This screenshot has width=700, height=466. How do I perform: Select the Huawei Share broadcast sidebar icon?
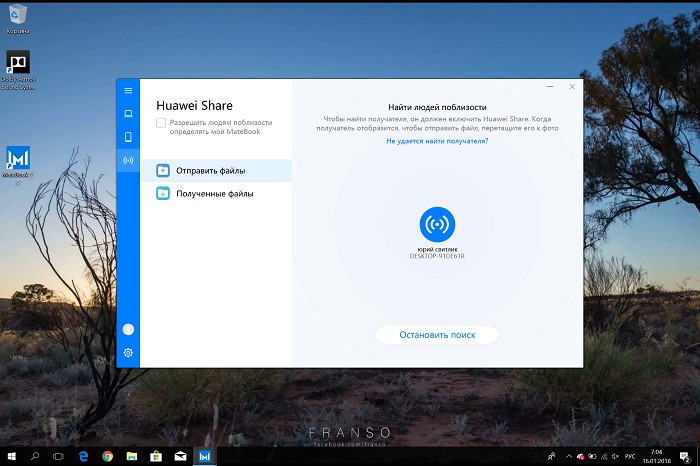[x=128, y=160]
